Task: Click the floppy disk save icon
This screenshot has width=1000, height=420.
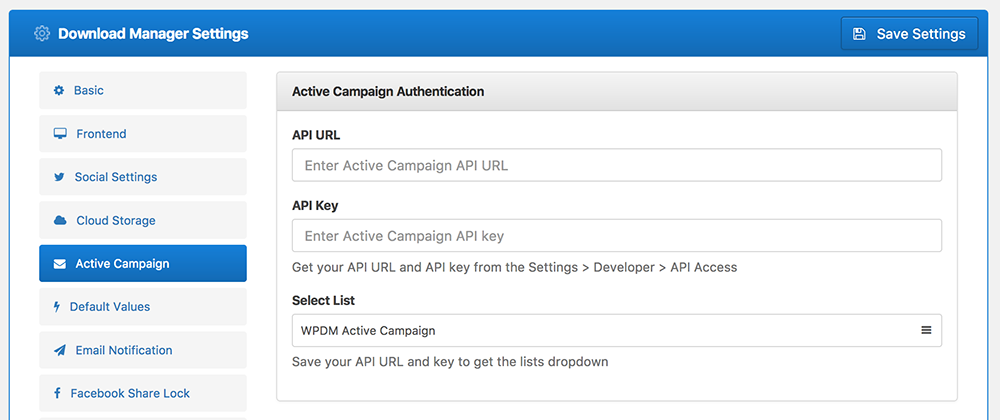Action: pyautogui.click(x=859, y=34)
